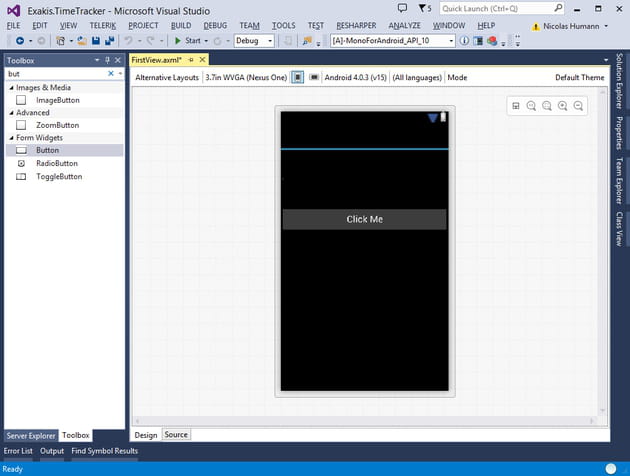Save the current file with the floppy icon
Viewport: 630px width, 476px height.
click(96, 41)
